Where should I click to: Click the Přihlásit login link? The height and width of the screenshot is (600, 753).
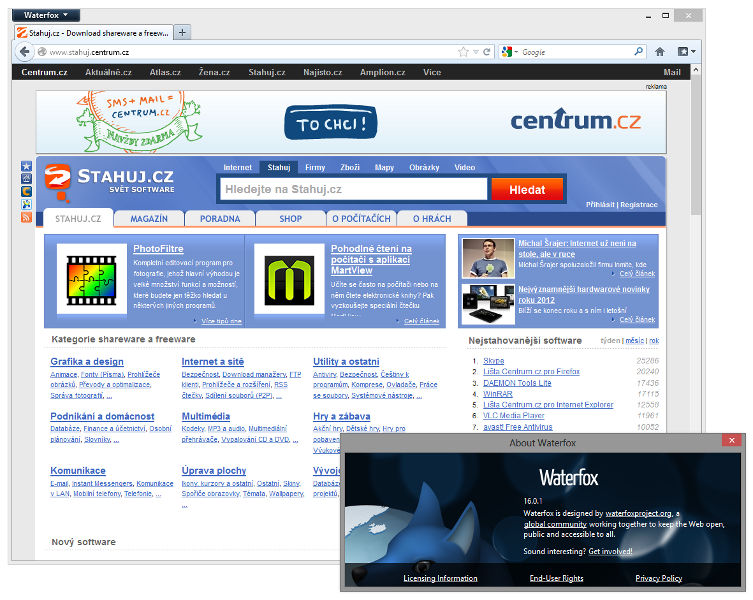[x=600, y=205]
